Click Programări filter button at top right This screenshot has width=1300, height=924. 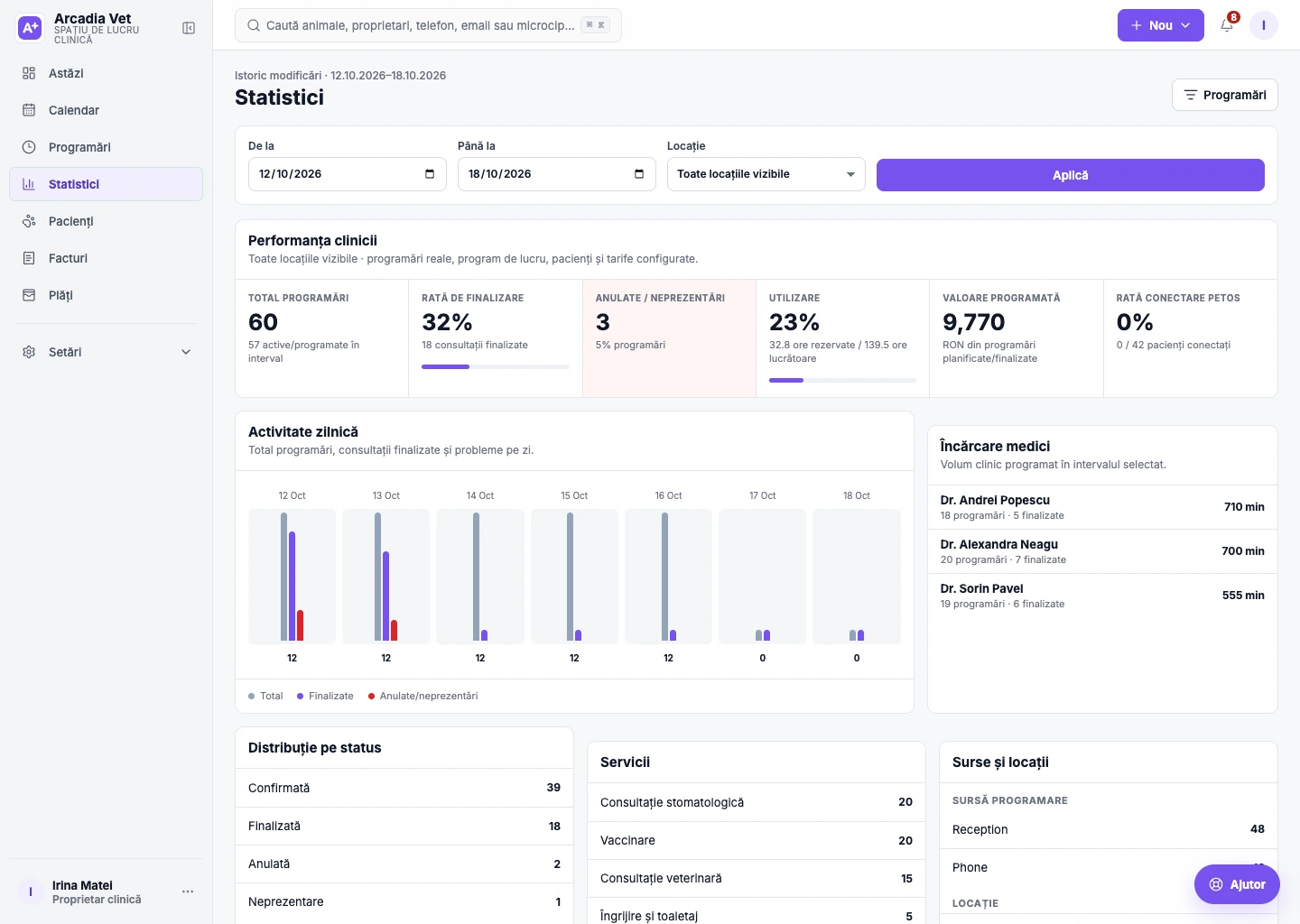(1225, 95)
